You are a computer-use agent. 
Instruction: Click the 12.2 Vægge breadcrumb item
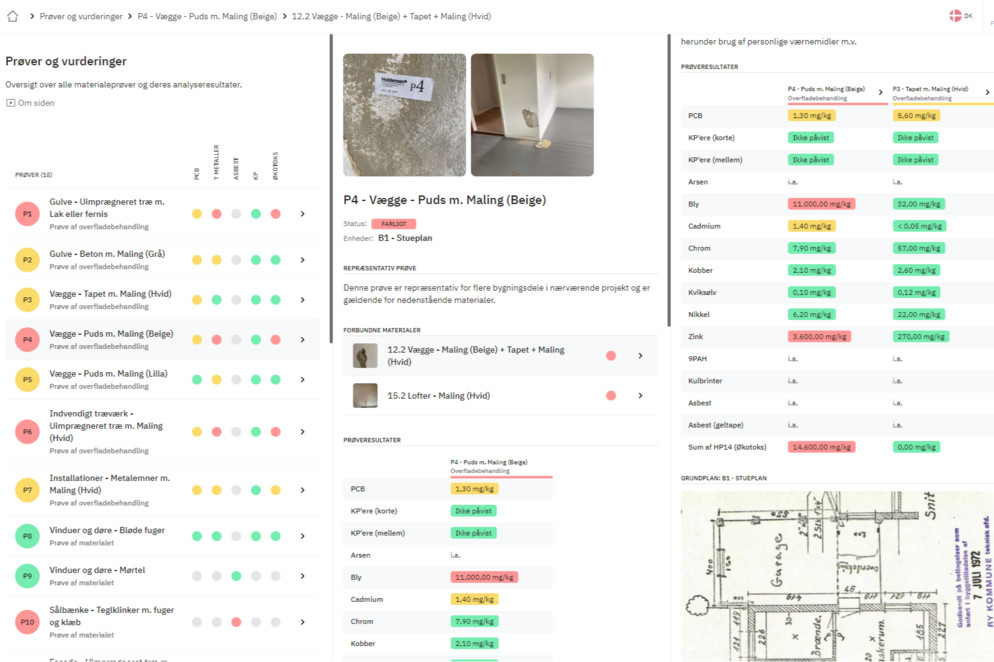click(x=391, y=16)
